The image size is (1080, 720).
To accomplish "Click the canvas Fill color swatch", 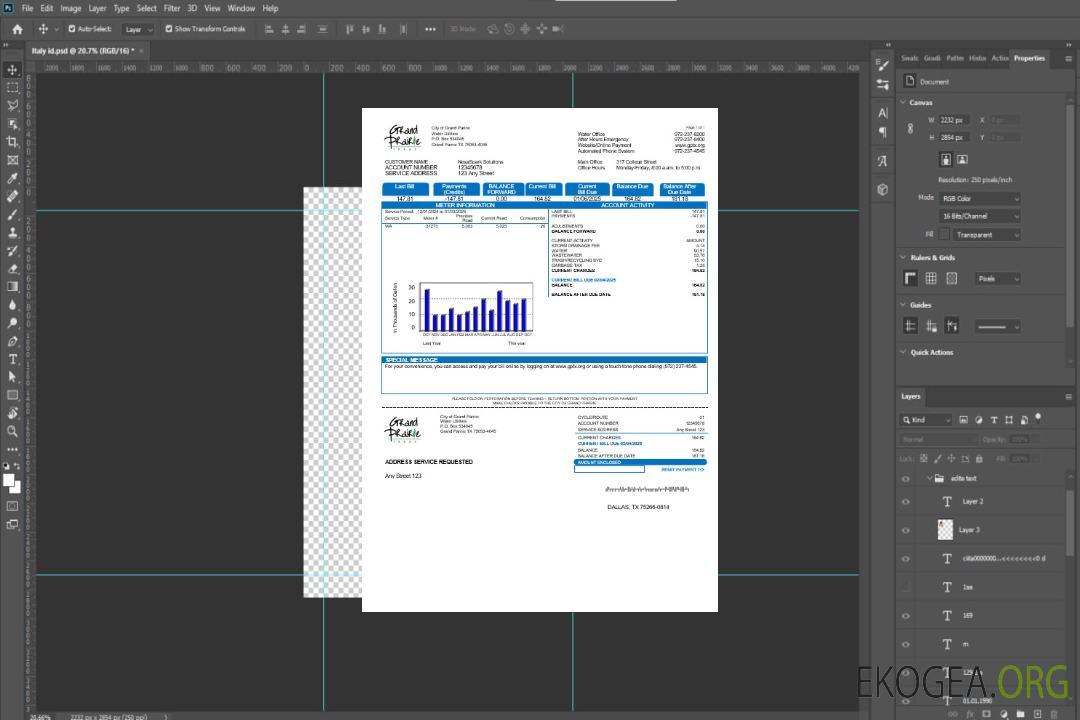I will [944, 234].
